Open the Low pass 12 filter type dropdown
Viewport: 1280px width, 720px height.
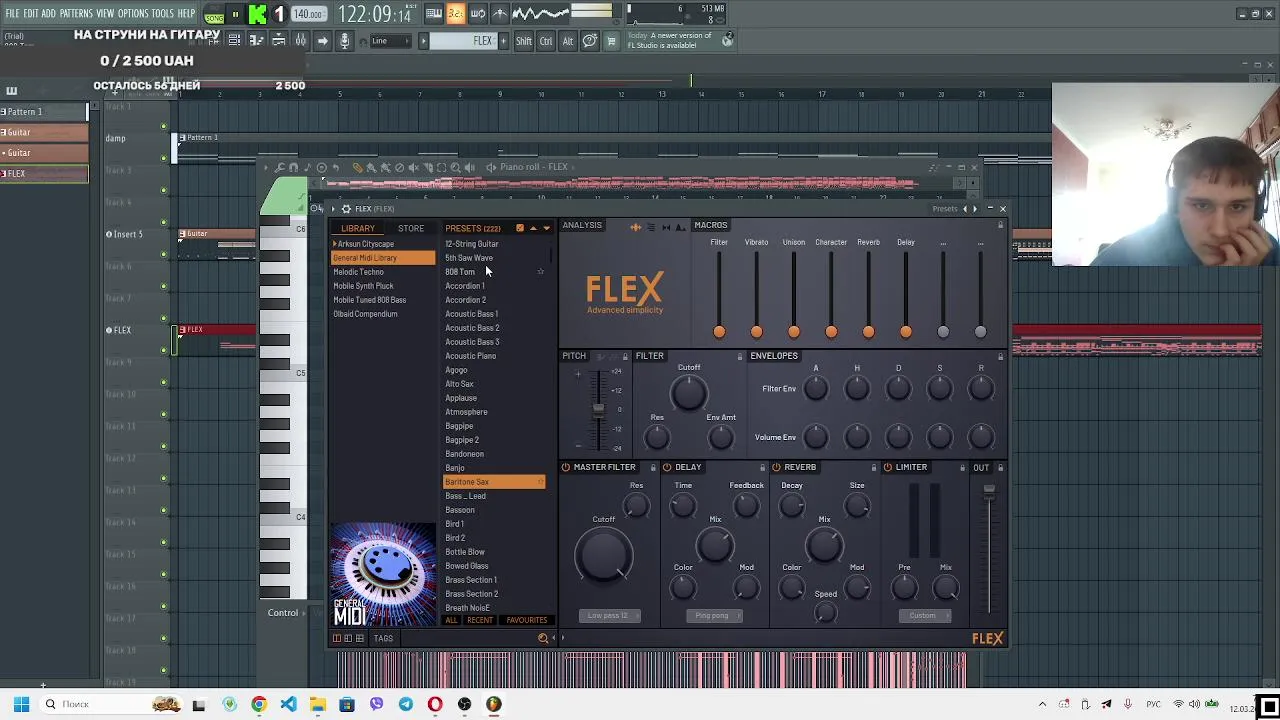tap(609, 616)
